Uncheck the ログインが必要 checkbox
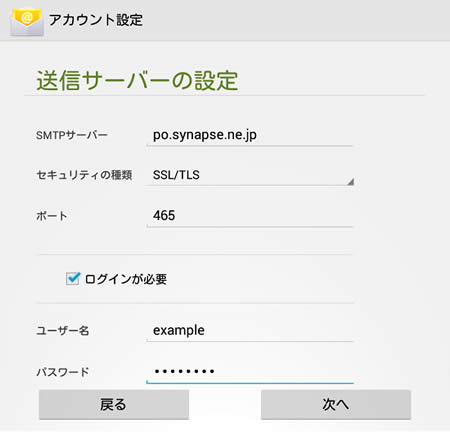Screen dimensions: 450x432 tap(73, 279)
